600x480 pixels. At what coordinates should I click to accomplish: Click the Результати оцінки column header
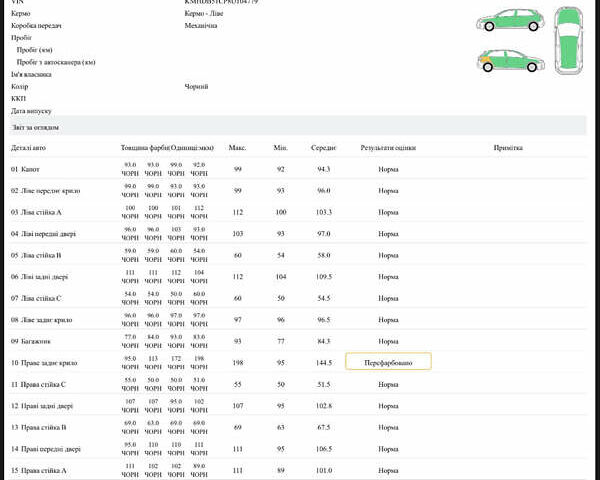388,148
